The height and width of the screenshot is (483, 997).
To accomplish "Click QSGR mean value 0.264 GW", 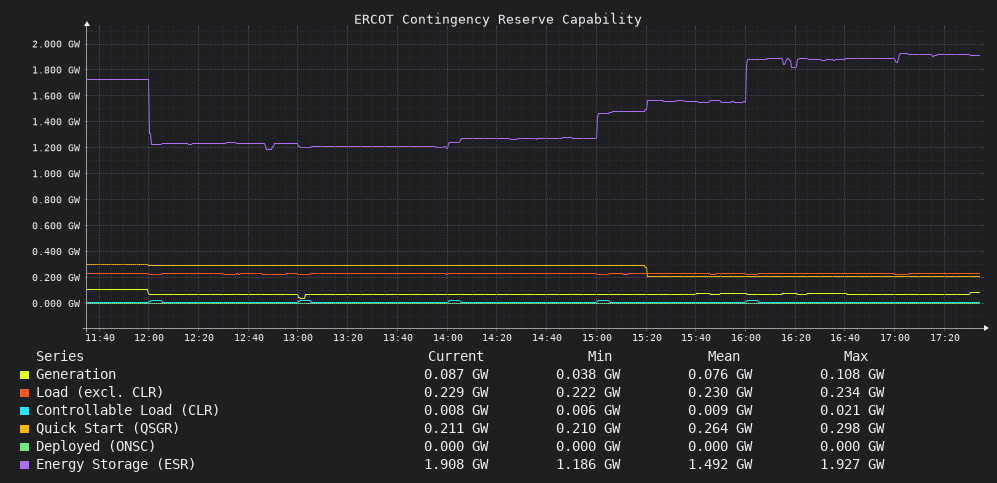I will 720,428.
